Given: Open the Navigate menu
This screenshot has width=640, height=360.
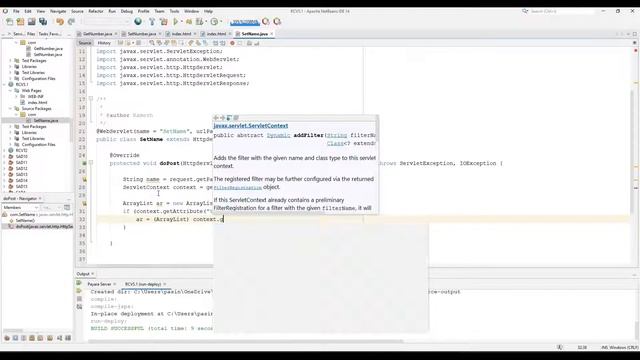Looking at the screenshot, I should [58, 11].
